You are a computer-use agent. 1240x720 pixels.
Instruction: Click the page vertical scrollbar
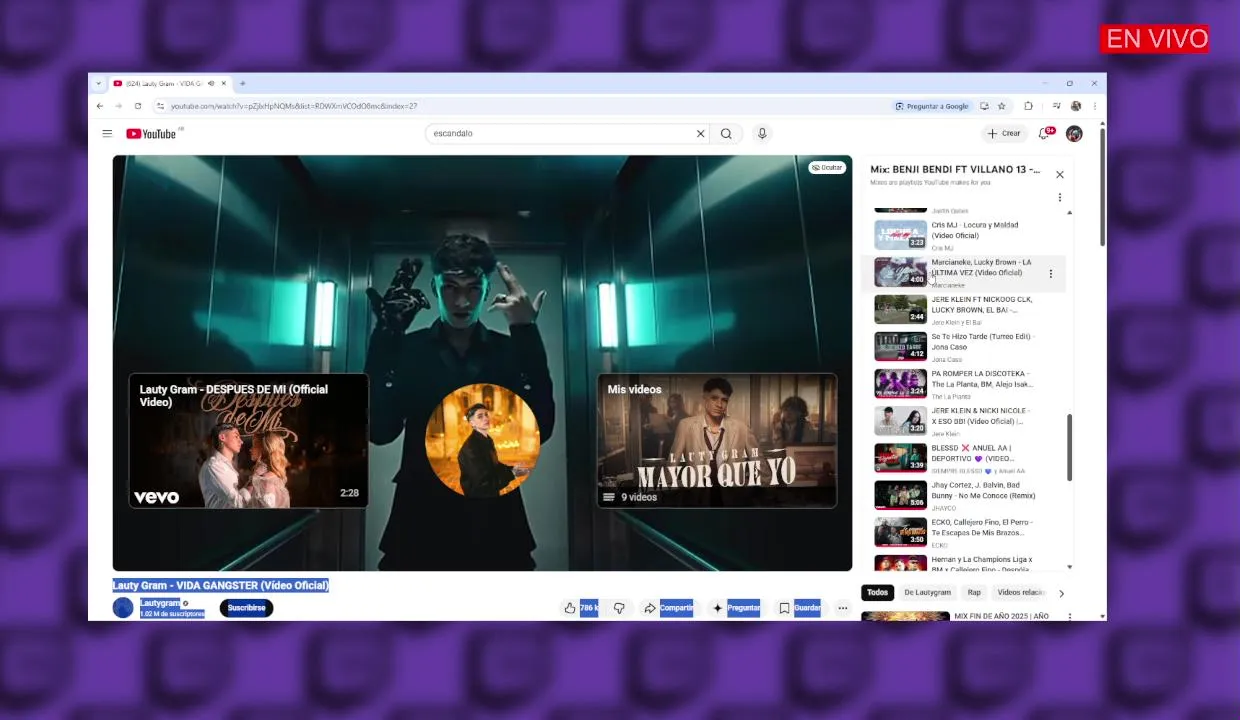tap(1102, 186)
